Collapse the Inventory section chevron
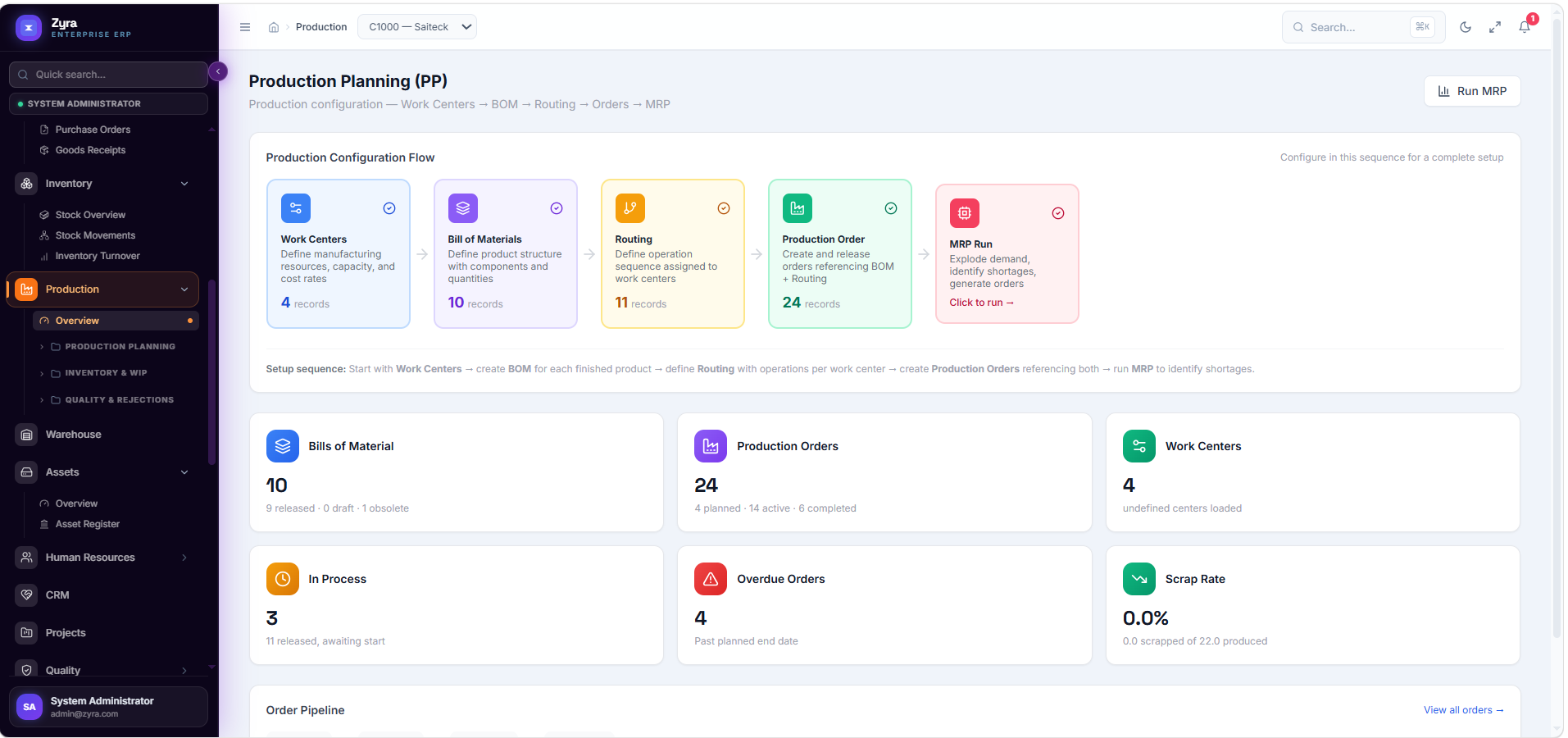This screenshot has height=738, width=1568. tap(184, 184)
